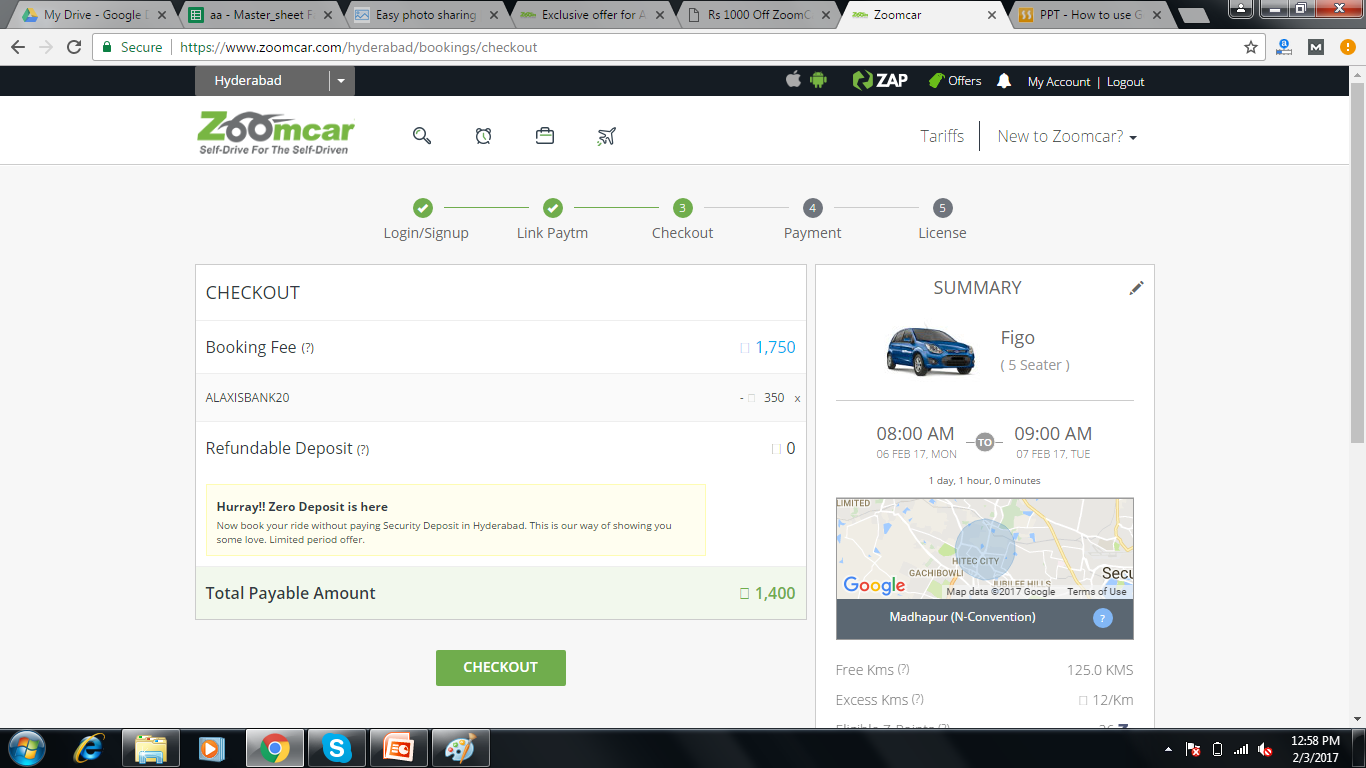Image resolution: width=1366 pixels, height=768 pixels.
Task: Expand the New to Zoomcar? menu
Action: pos(1067,136)
